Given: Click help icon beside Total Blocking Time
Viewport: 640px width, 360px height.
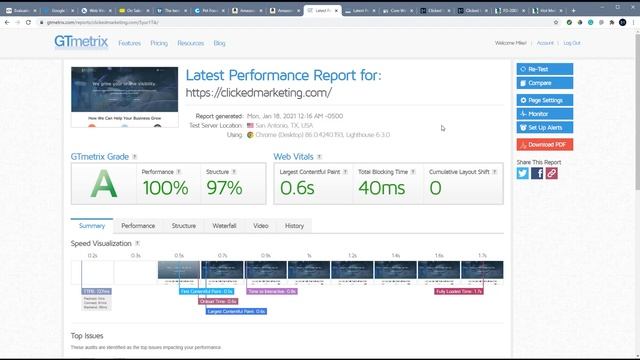Looking at the screenshot, I should click(413, 172).
